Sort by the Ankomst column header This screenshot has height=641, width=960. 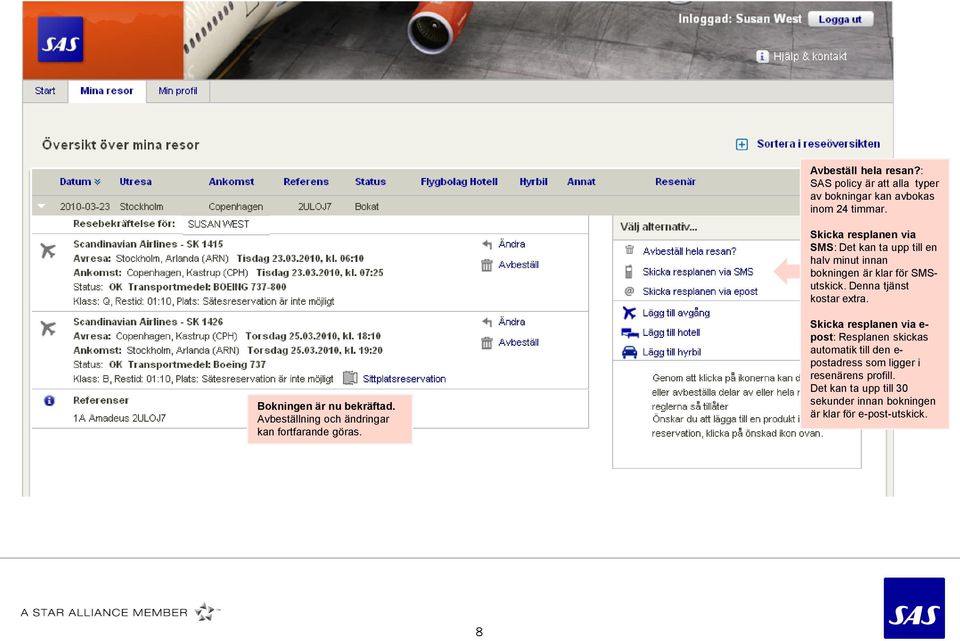(x=231, y=182)
